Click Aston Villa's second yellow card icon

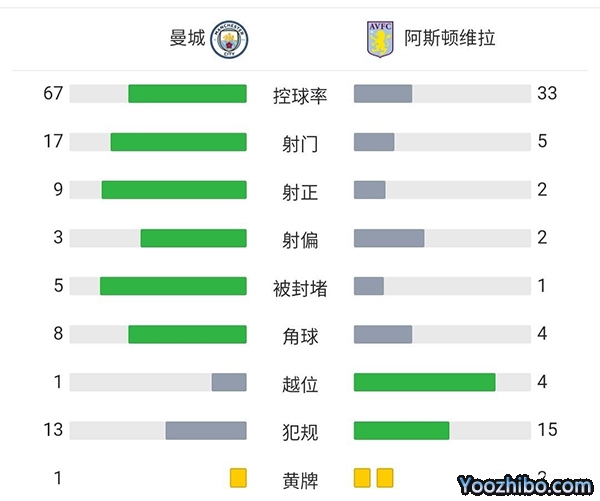point(385,477)
